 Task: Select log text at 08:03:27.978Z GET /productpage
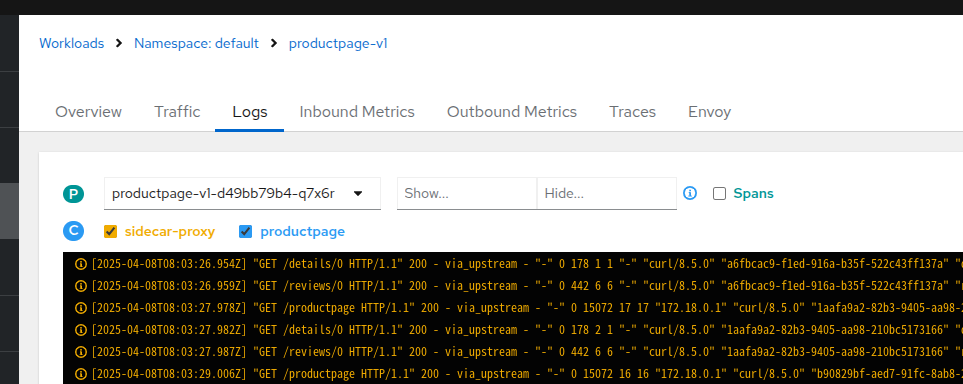click(x=527, y=308)
